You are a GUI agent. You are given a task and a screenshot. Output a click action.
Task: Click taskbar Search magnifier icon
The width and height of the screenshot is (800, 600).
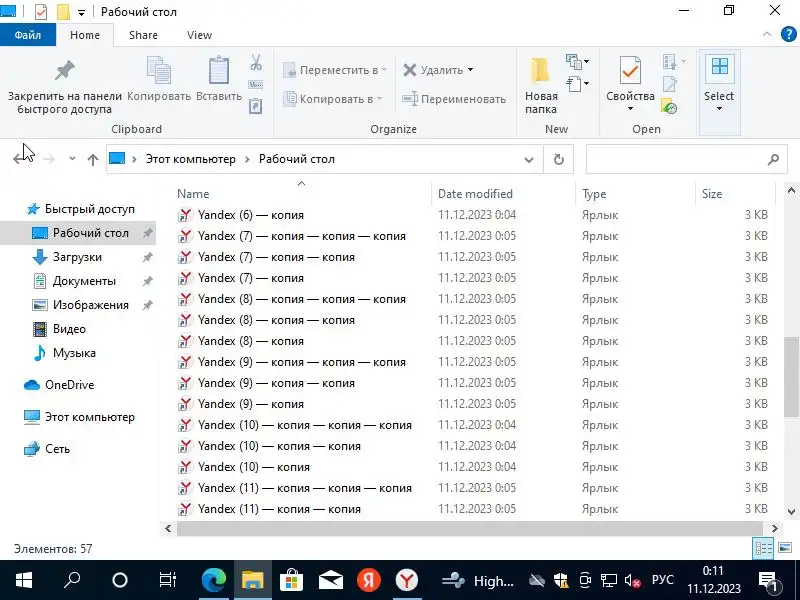[72, 580]
